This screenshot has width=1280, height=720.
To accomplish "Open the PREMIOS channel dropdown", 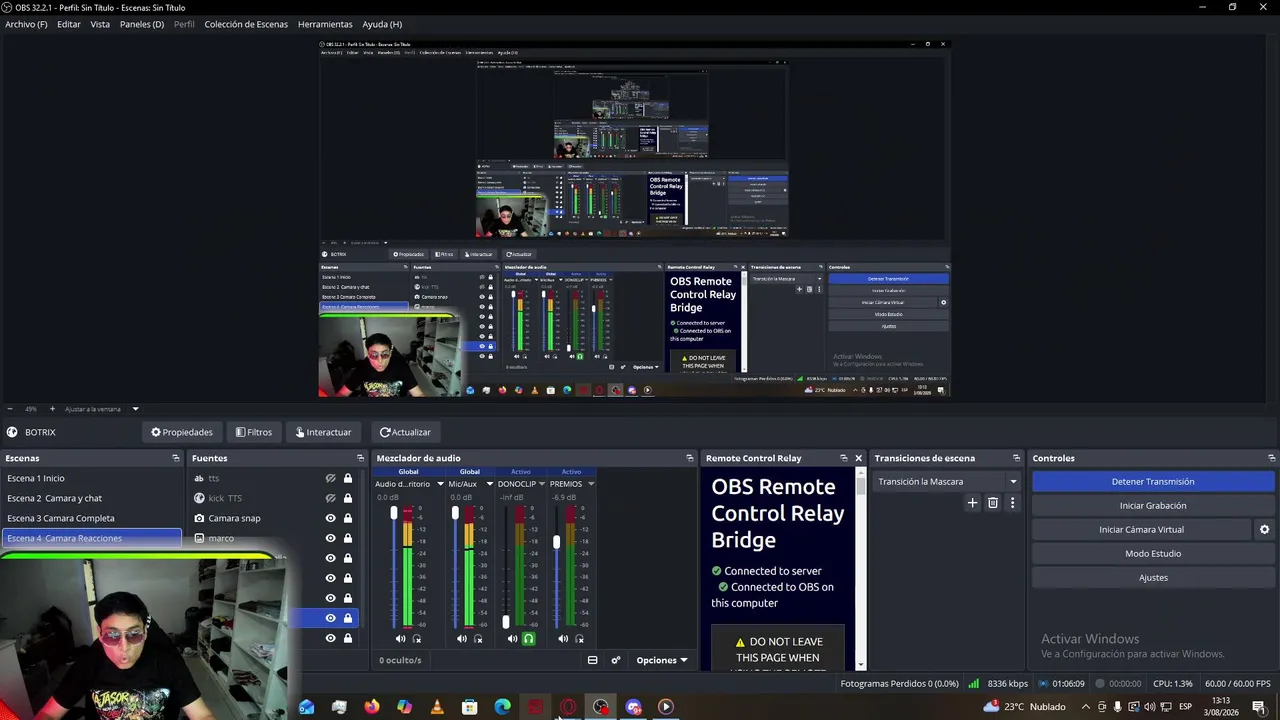I will (591, 484).
